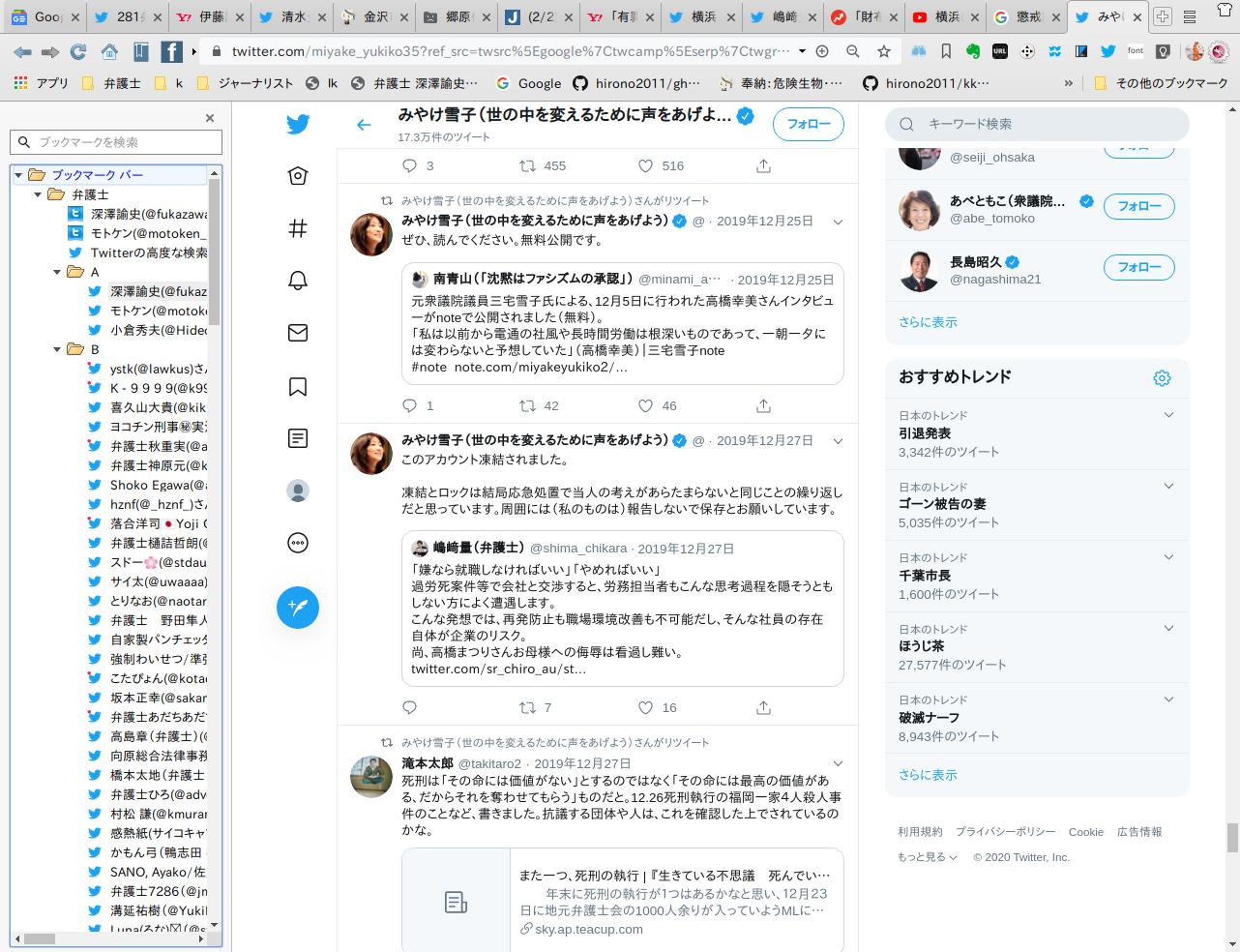This screenshot has width=1240, height=952.
Task: Open tweet options for 2019年12月25日 tweet
Action: [x=838, y=222]
